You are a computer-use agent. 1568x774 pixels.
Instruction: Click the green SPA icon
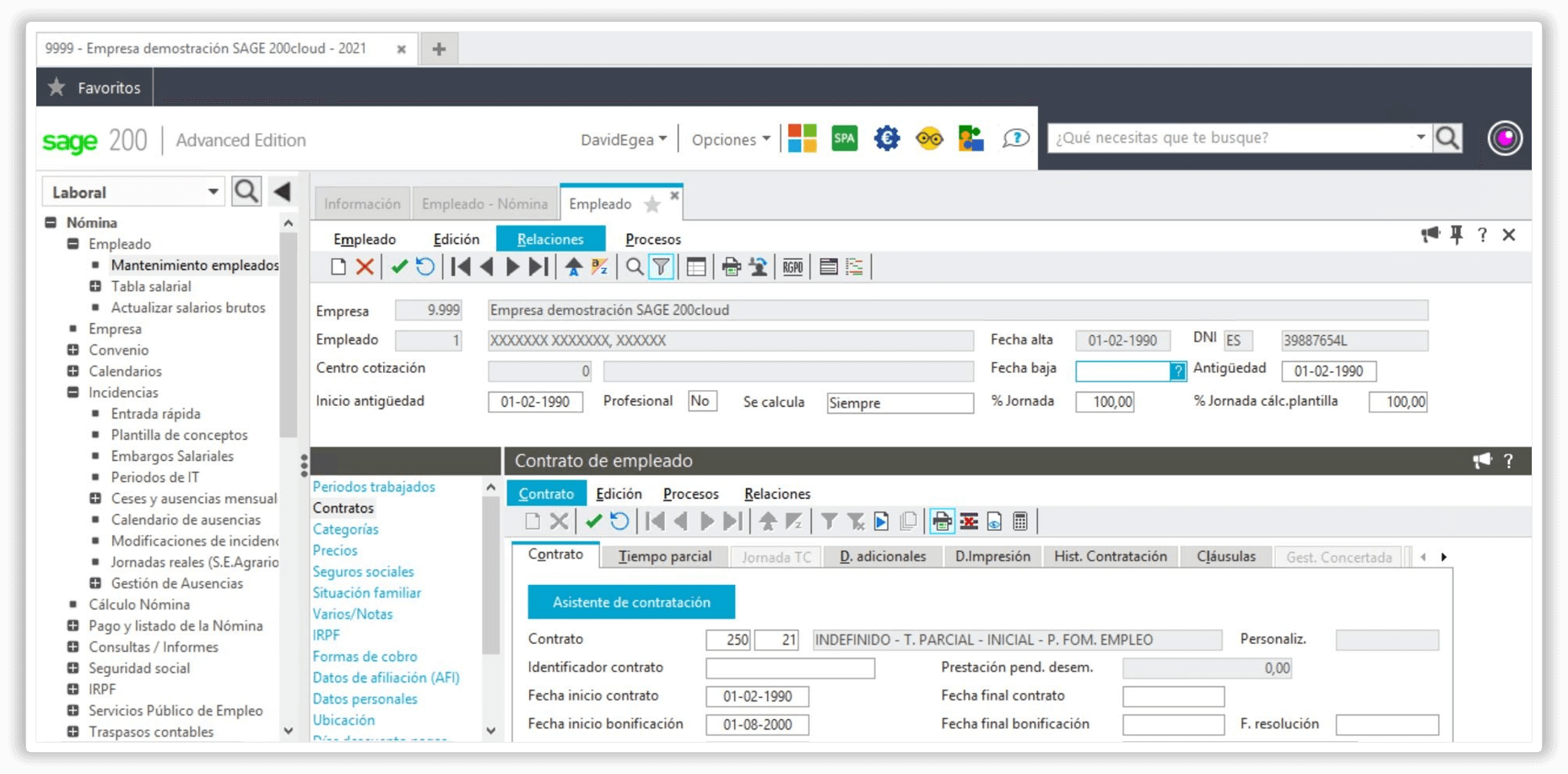844,138
